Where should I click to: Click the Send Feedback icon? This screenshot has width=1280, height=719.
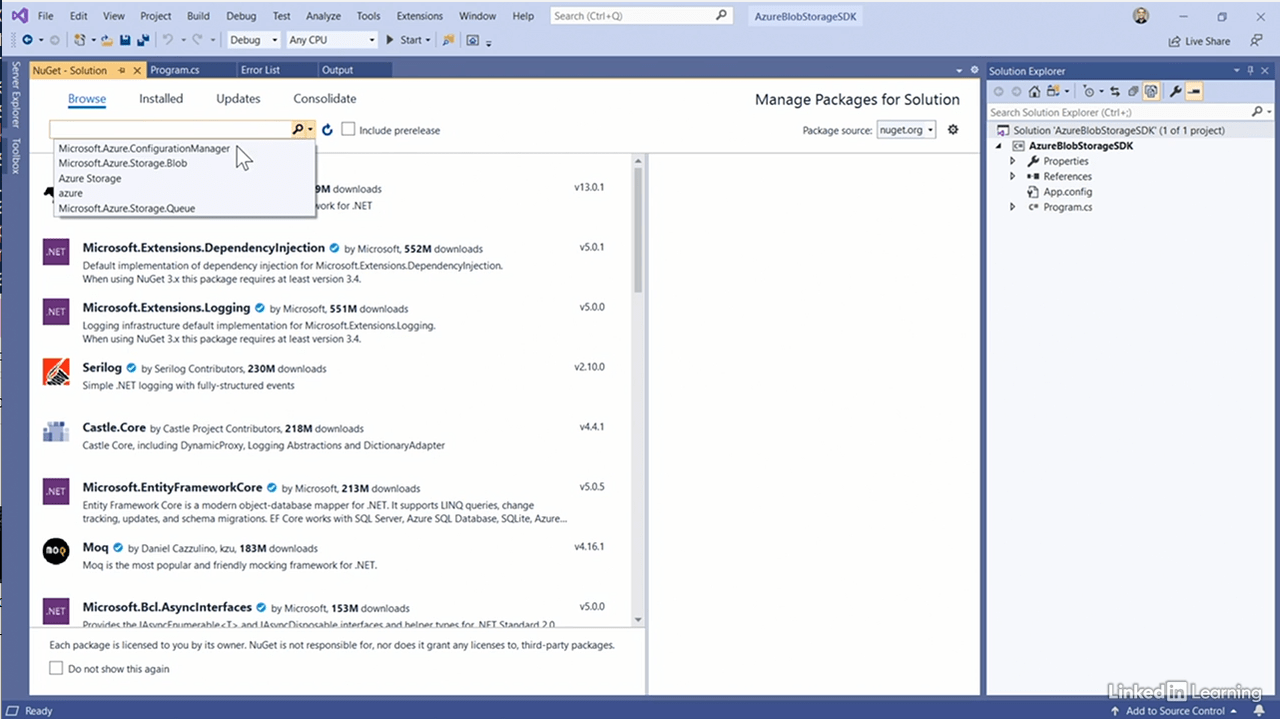pos(1255,41)
